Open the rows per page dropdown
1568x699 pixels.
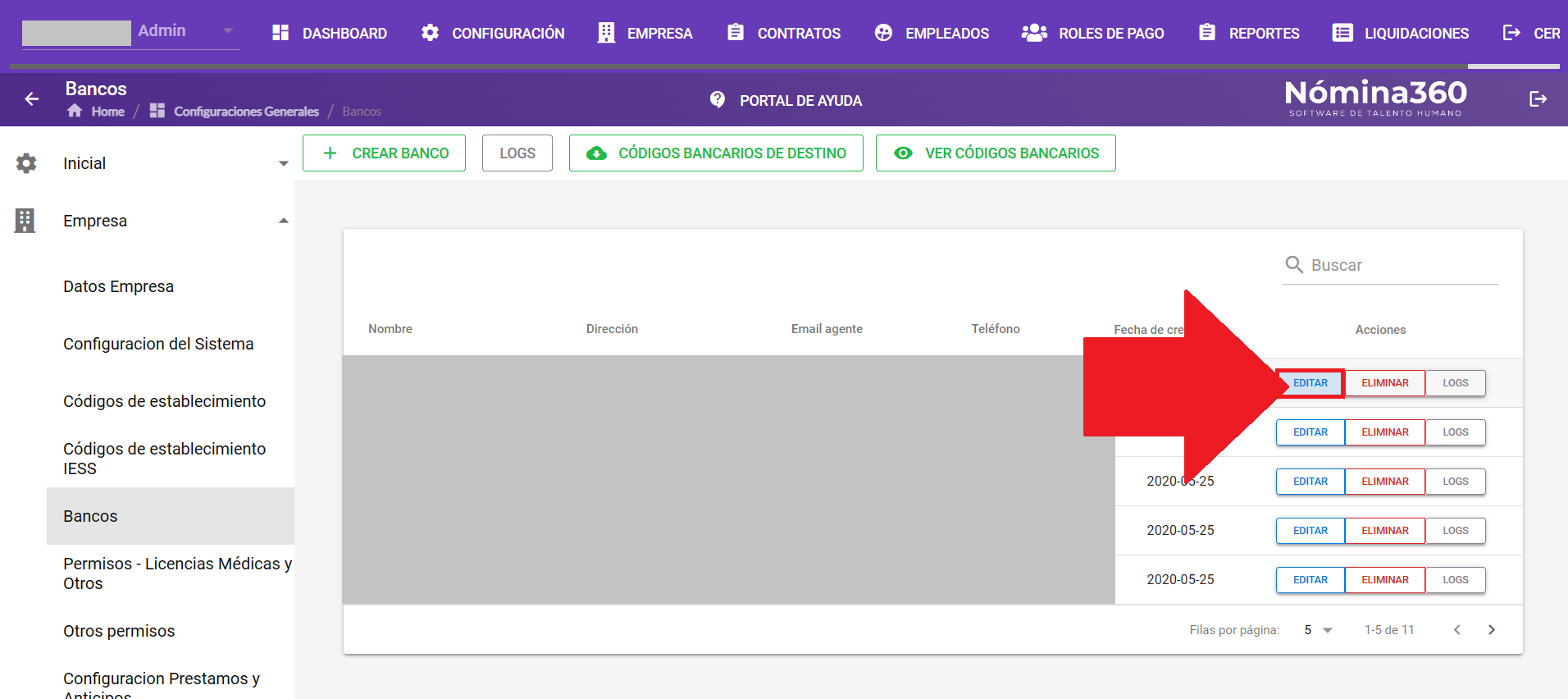tap(1319, 630)
